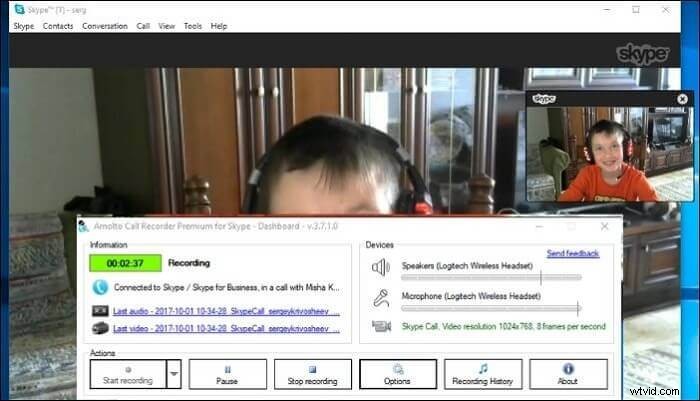The height and width of the screenshot is (401, 700).
Task: Click the self-view video thumbnail
Action: click(x=610, y=154)
